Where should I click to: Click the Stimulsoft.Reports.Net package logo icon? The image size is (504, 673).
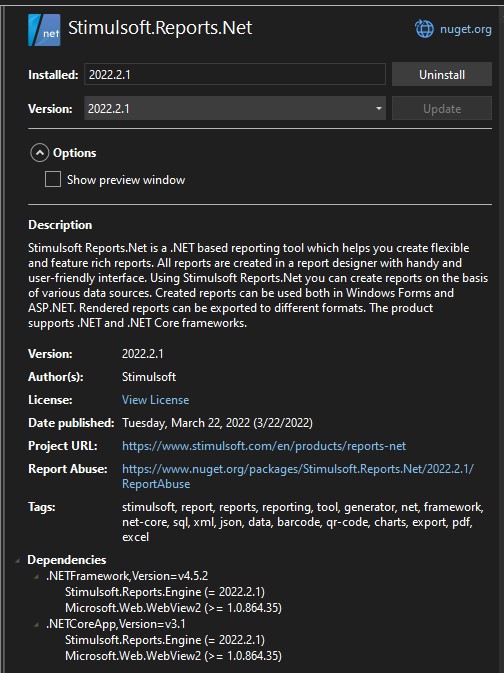point(44,30)
